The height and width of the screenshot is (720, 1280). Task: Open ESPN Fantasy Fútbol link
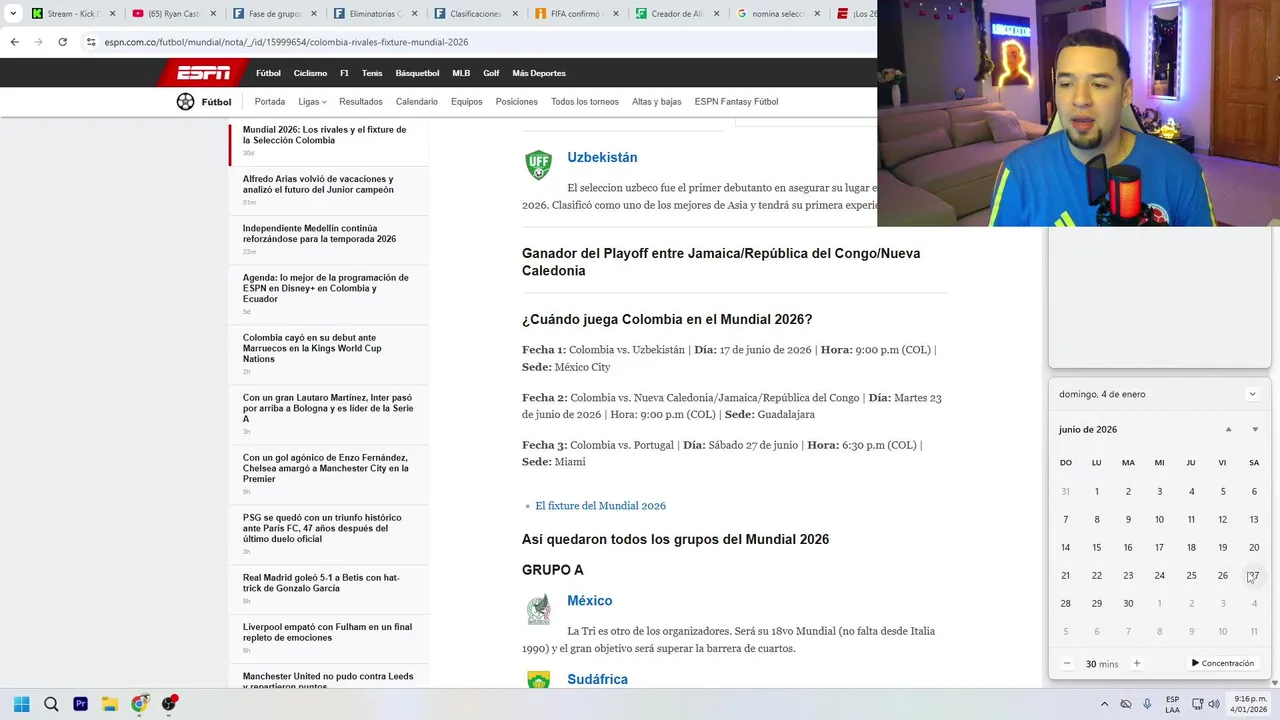[736, 101]
